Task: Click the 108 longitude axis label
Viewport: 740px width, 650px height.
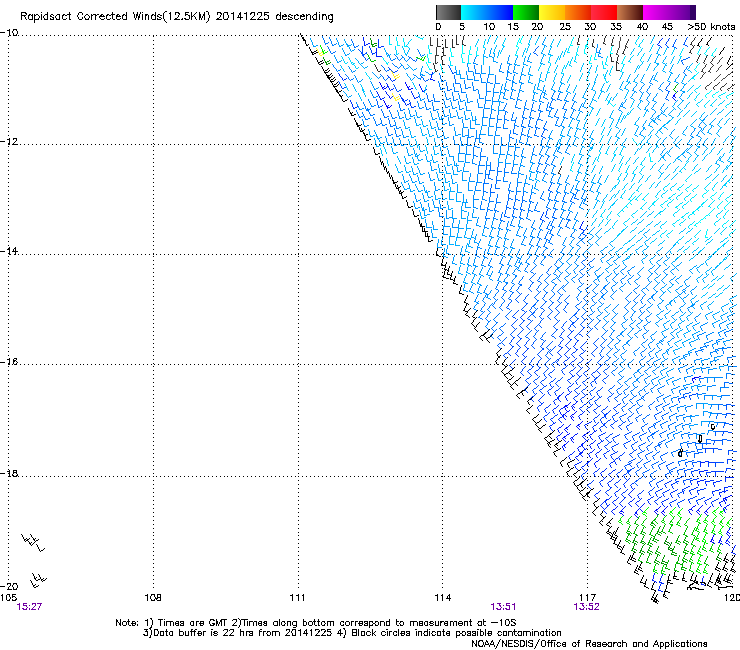Action: (x=153, y=598)
